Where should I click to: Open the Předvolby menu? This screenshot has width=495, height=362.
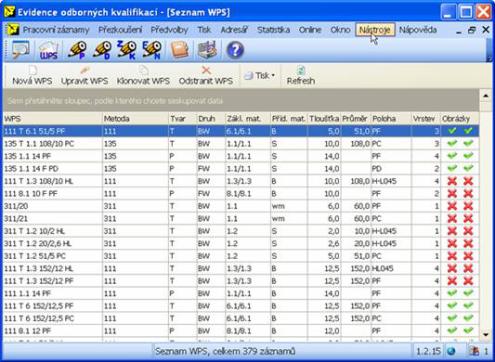(169, 30)
